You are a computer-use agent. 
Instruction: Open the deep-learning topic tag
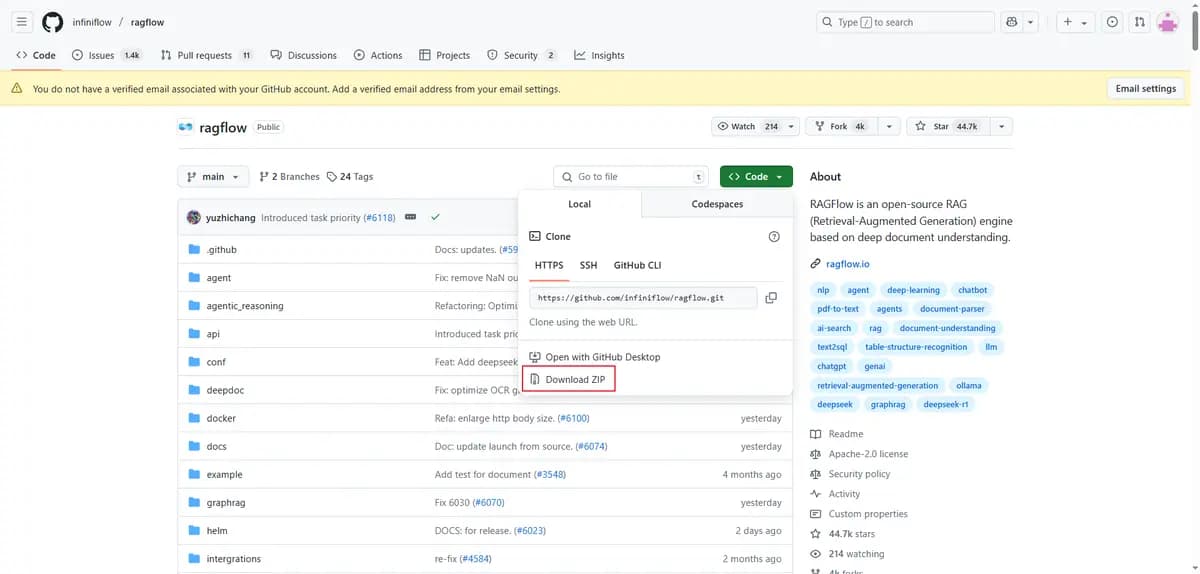pos(913,290)
